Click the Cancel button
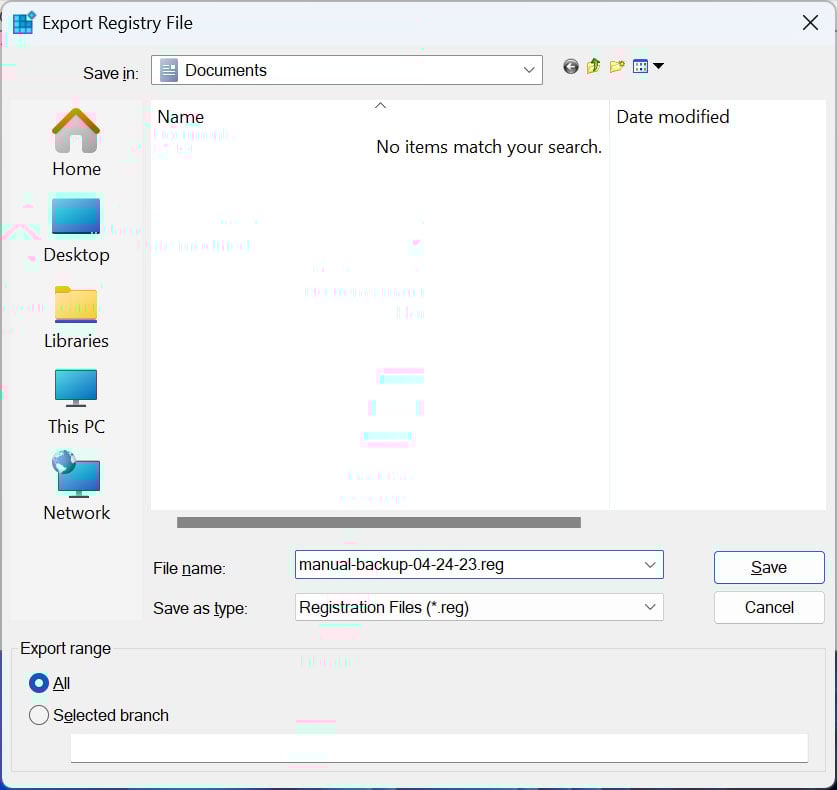837x790 pixels. (x=768, y=607)
